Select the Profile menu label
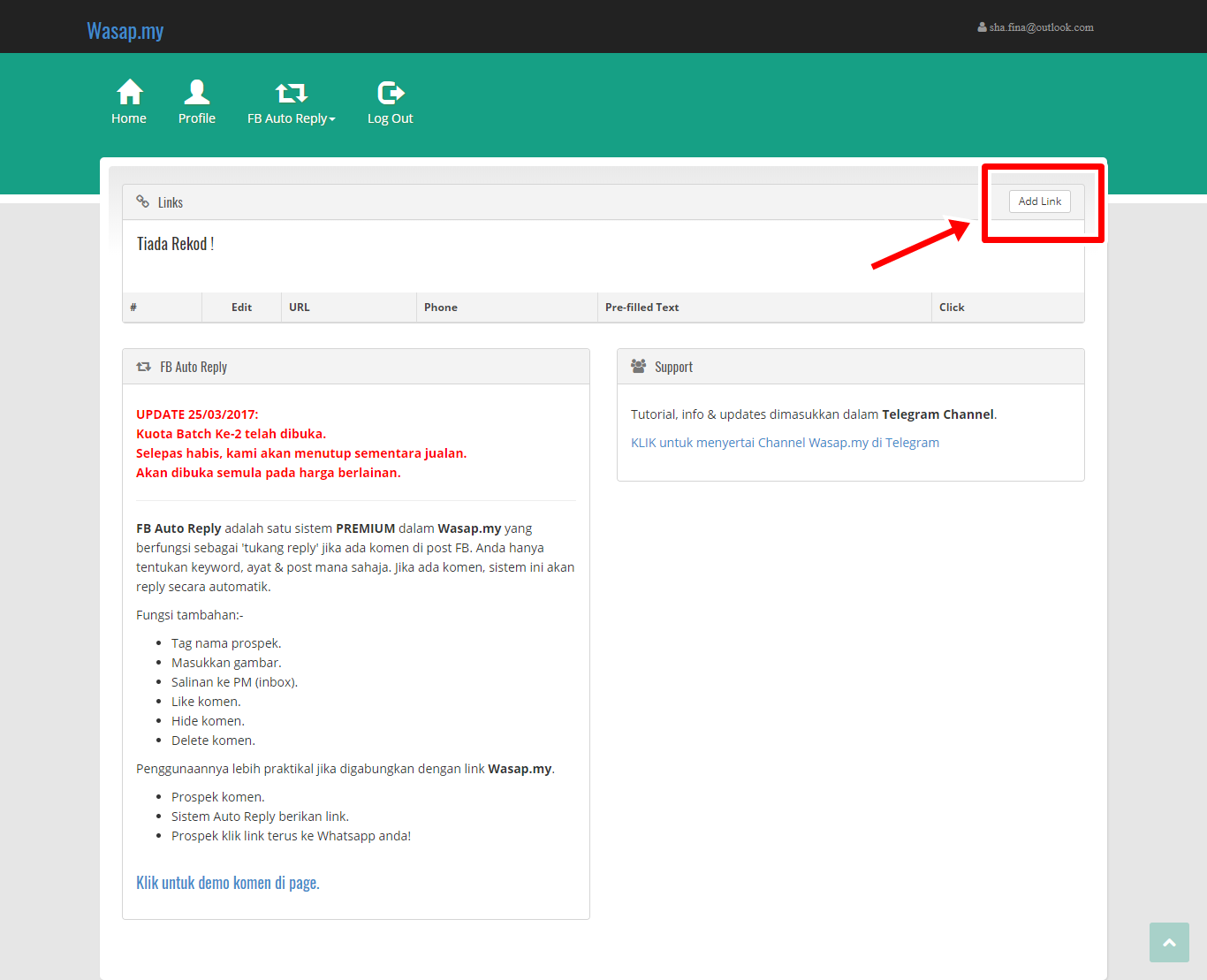Image resolution: width=1207 pixels, height=980 pixels. [197, 118]
